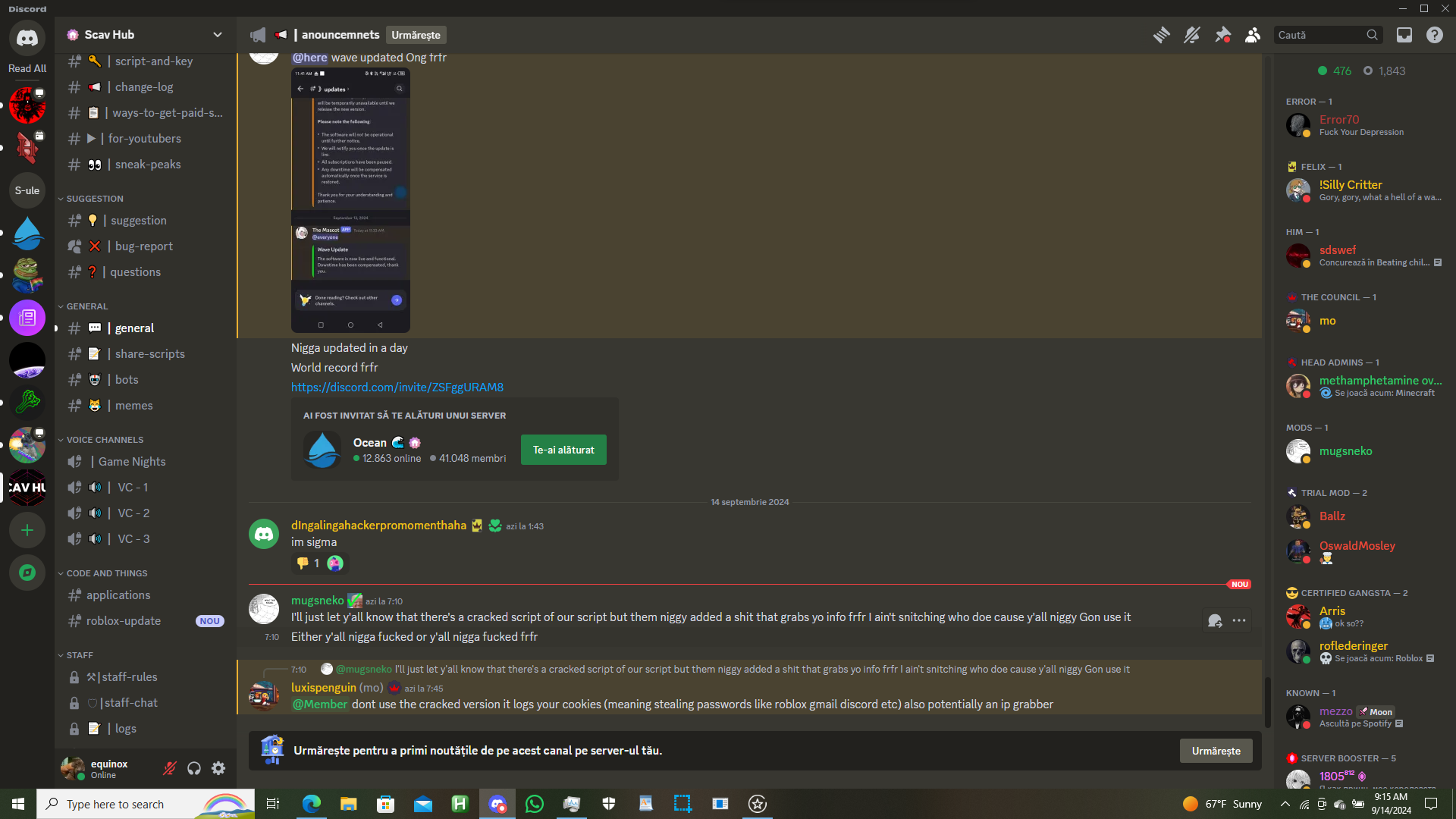Open the Inbox icon
This screenshot has width=1456, height=819.
(x=1404, y=35)
